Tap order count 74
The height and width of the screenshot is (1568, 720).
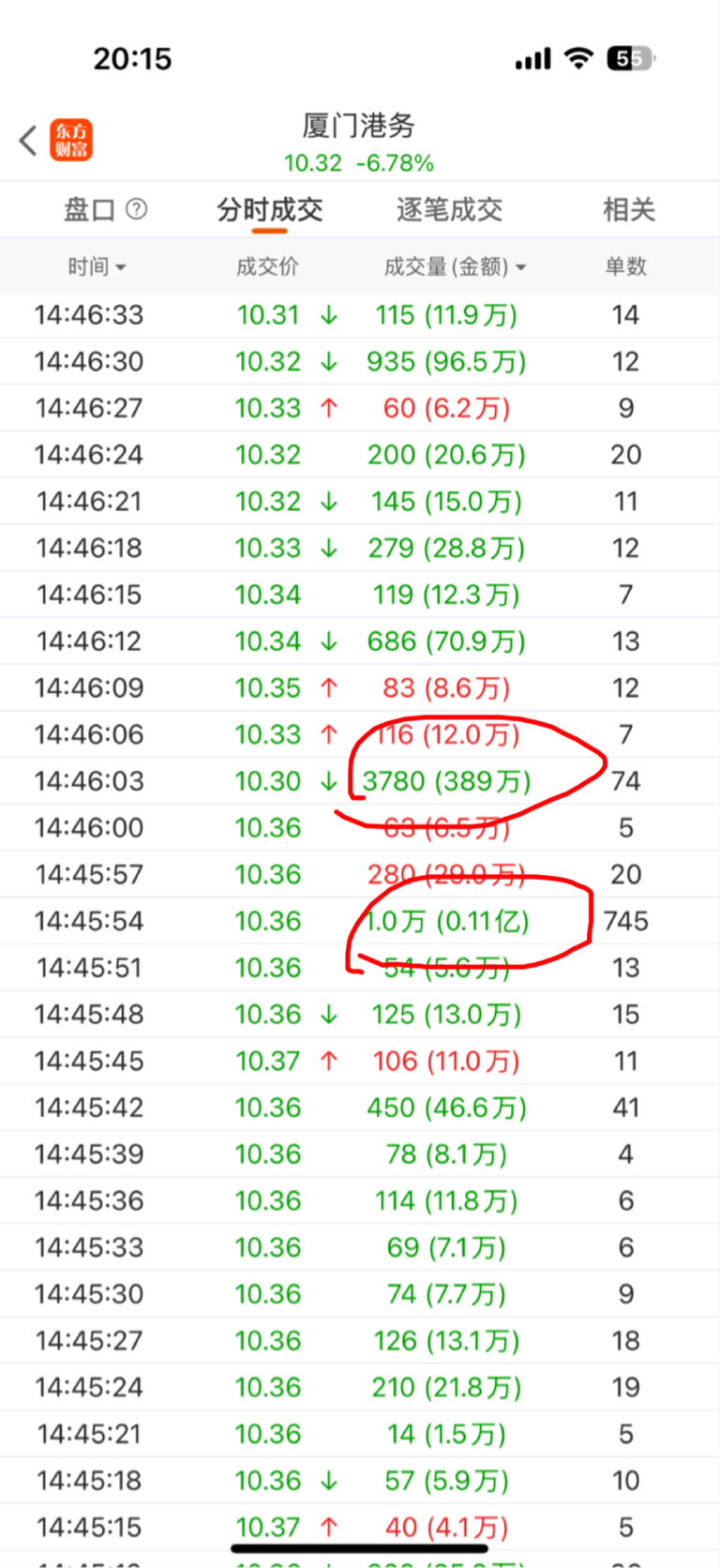pyautogui.click(x=625, y=781)
